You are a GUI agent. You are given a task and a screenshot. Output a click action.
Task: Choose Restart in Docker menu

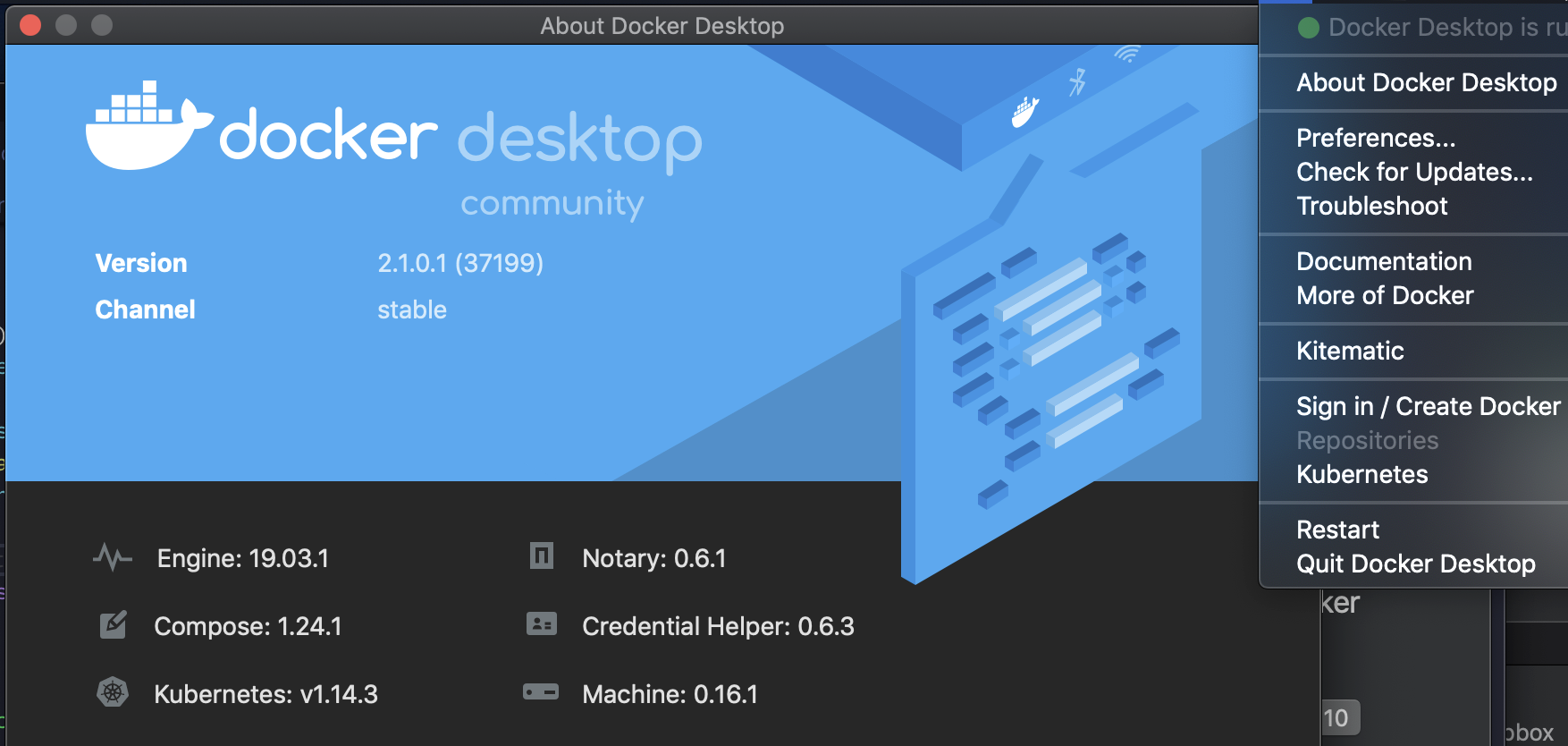[1338, 530]
